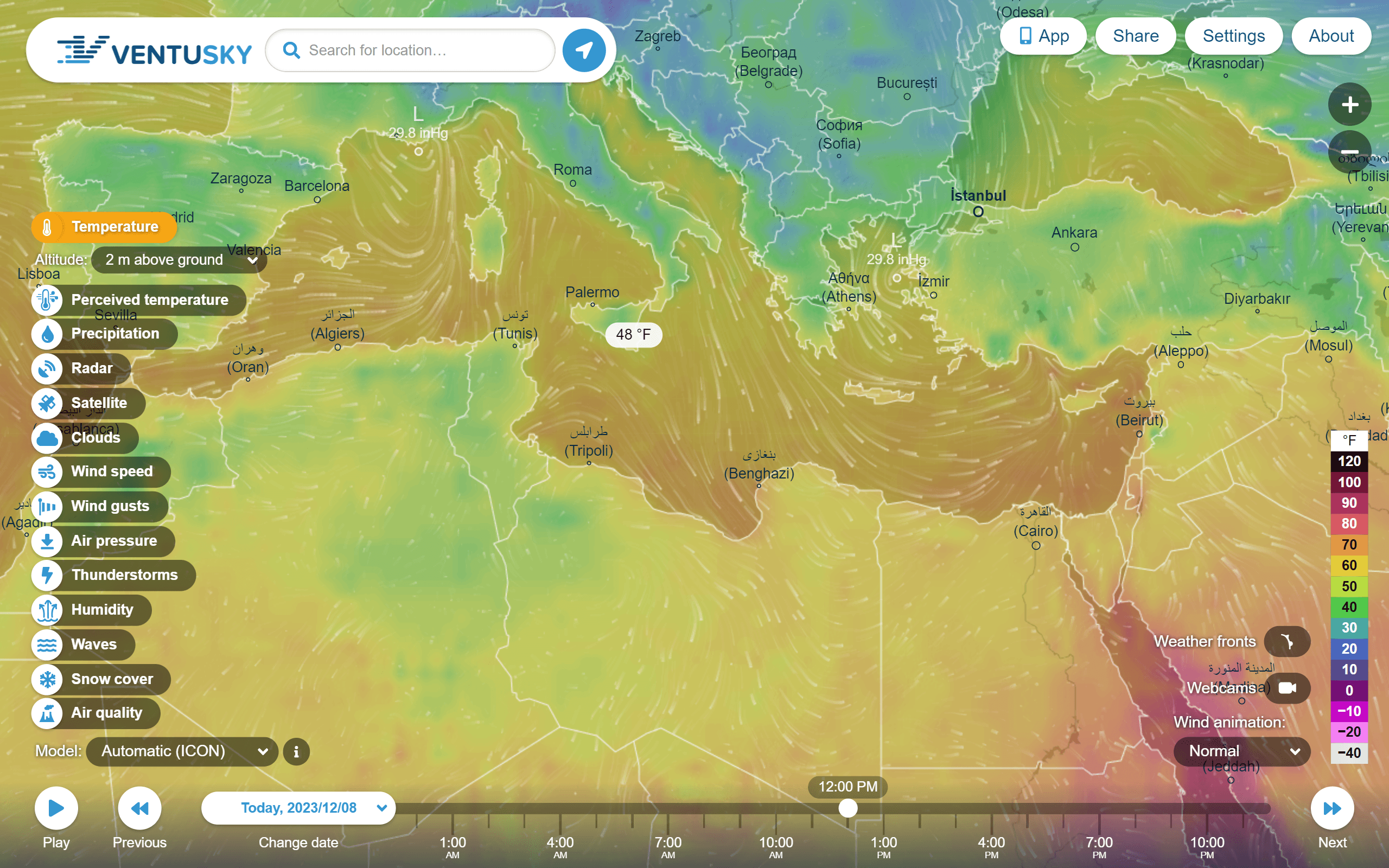Switch to the Snow cover layer label
Screen dimensions: 1389x868
(x=112, y=679)
